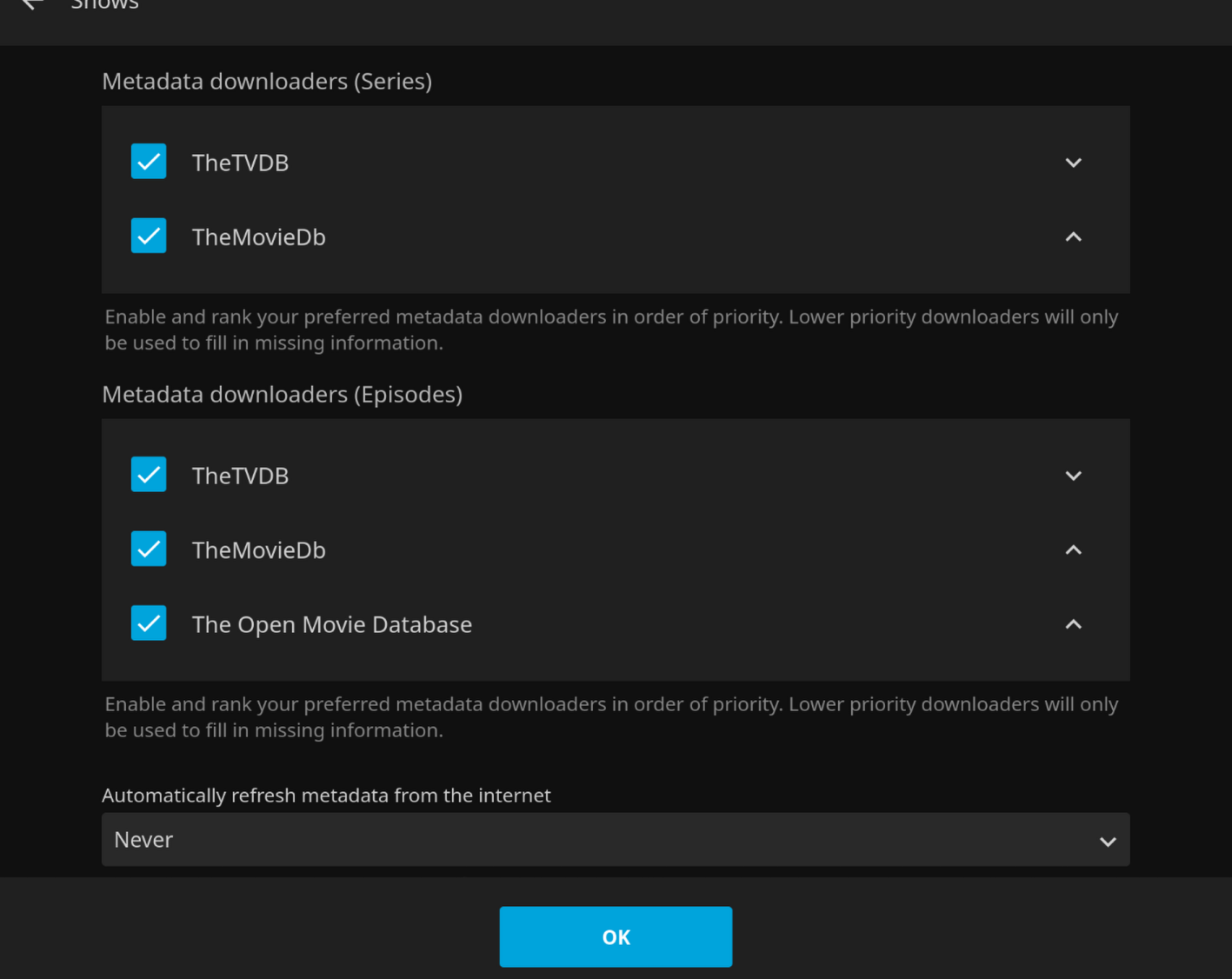
Task: Move TheMovieDb up in Episodes downloaders
Action: (x=1073, y=549)
